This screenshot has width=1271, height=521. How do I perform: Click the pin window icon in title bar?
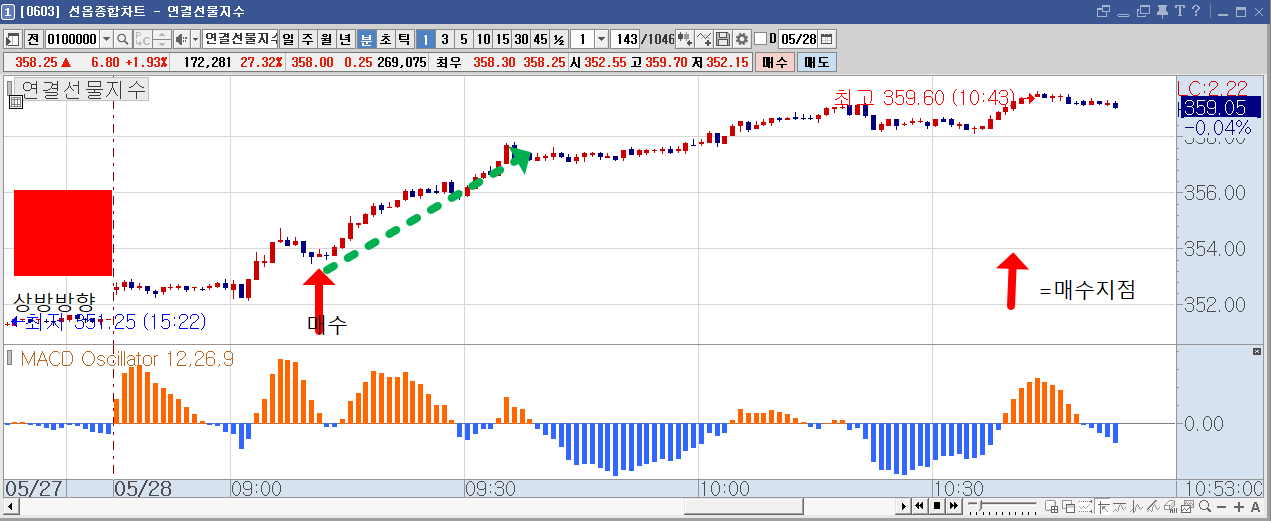click(x=1162, y=11)
